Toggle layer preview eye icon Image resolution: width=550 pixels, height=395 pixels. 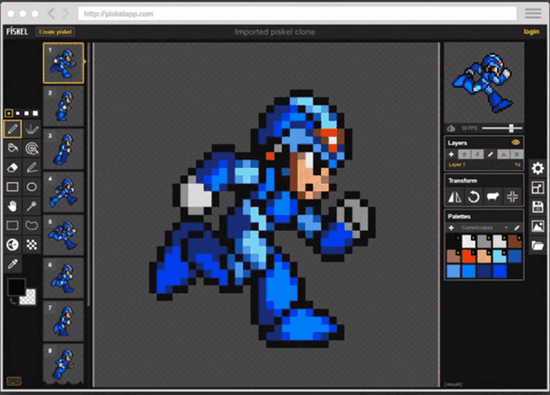[516, 142]
